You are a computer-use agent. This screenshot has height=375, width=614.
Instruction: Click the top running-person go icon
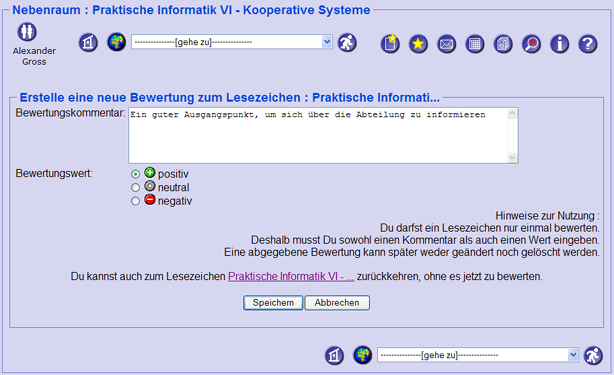(x=347, y=43)
